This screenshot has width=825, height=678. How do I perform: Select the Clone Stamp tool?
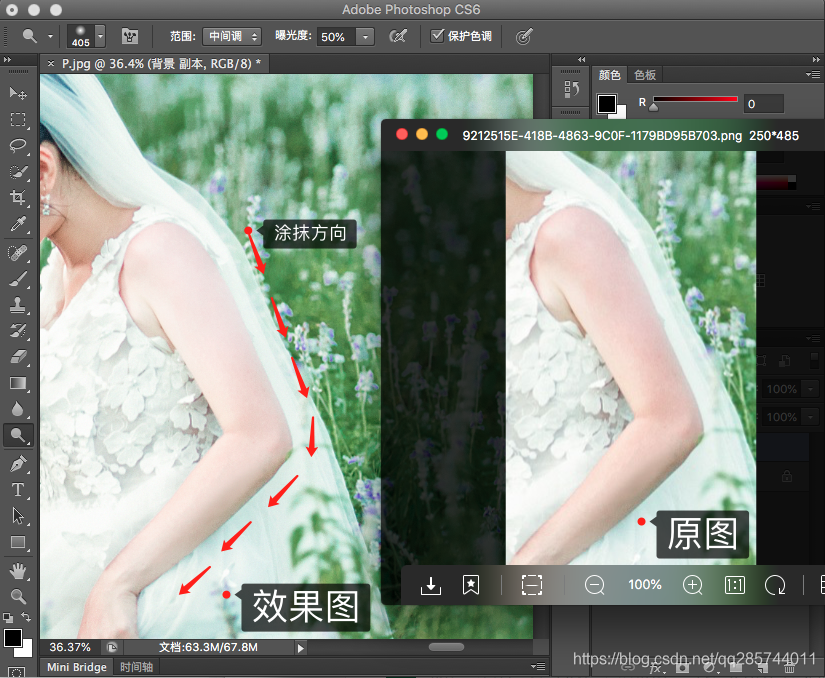click(18, 305)
